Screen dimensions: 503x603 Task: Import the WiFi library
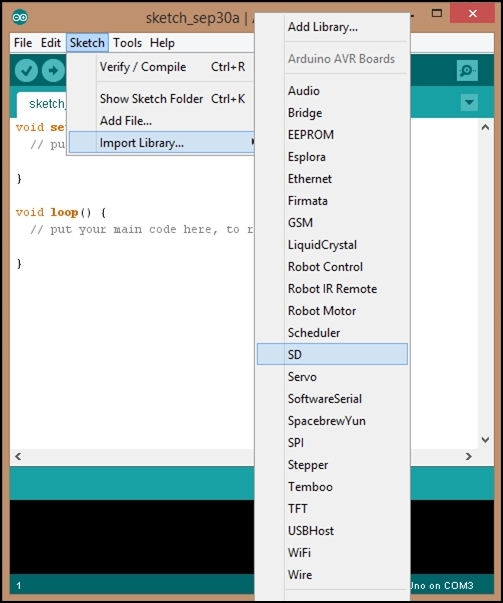click(x=332, y=552)
